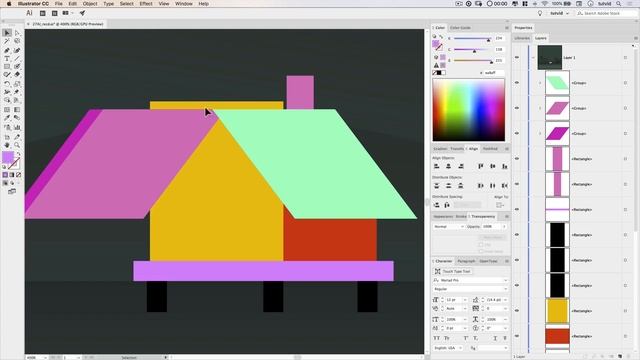Click the Superscript icon in Character panel
Viewport: 640px width, 360px height.
(466, 338)
